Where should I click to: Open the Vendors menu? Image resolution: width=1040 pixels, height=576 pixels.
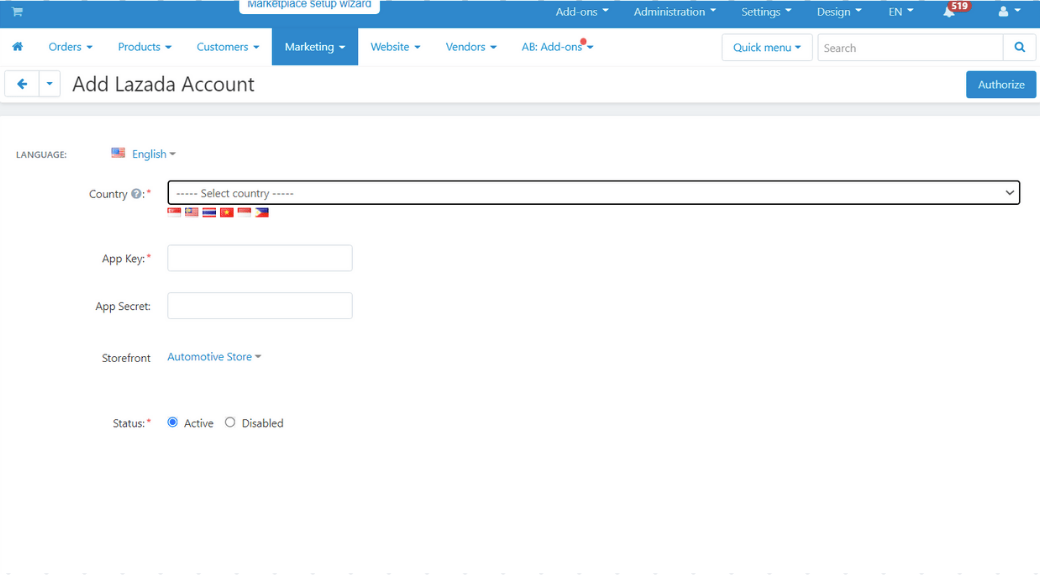click(471, 46)
